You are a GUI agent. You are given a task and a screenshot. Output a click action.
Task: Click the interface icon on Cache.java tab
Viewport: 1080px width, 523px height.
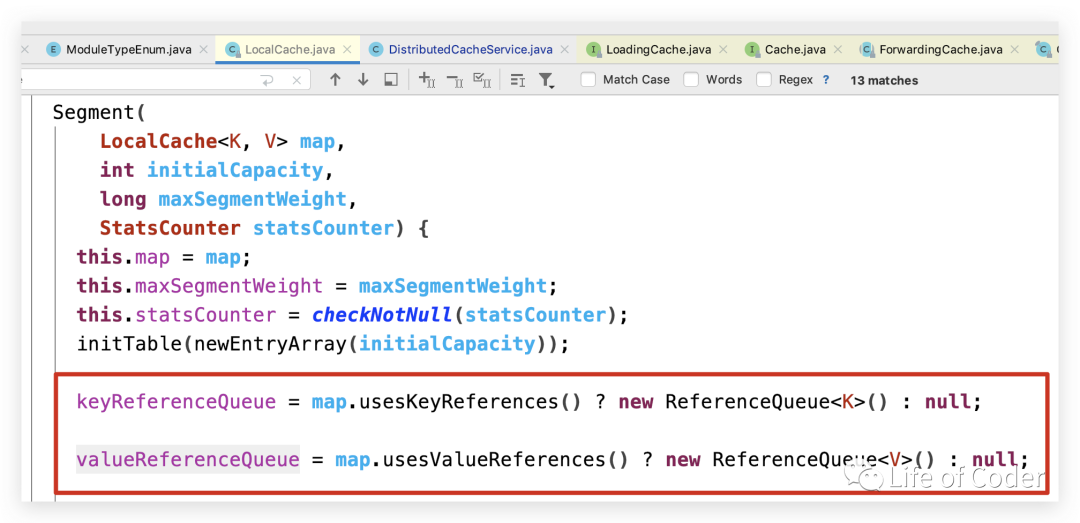(x=752, y=50)
